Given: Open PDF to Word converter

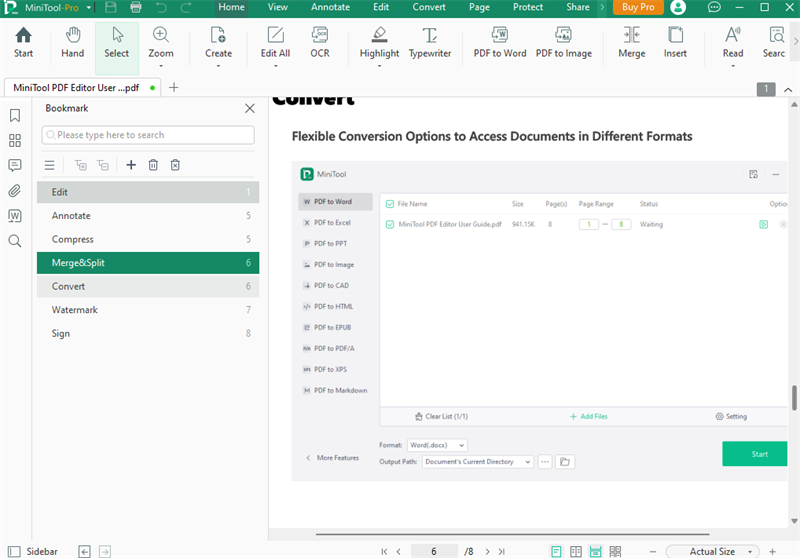Looking at the screenshot, I should (x=499, y=43).
